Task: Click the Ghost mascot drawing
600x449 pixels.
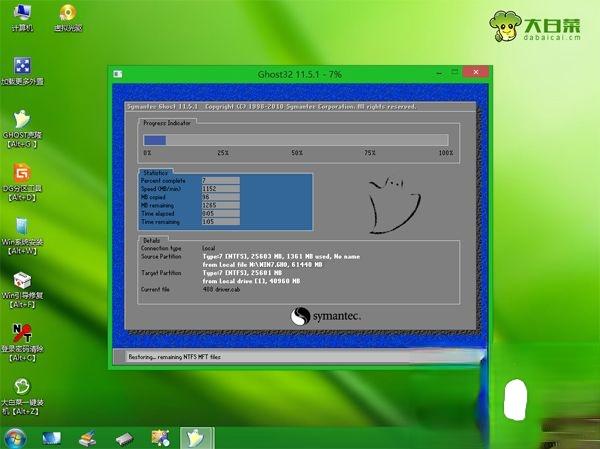Action: [x=394, y=205]
